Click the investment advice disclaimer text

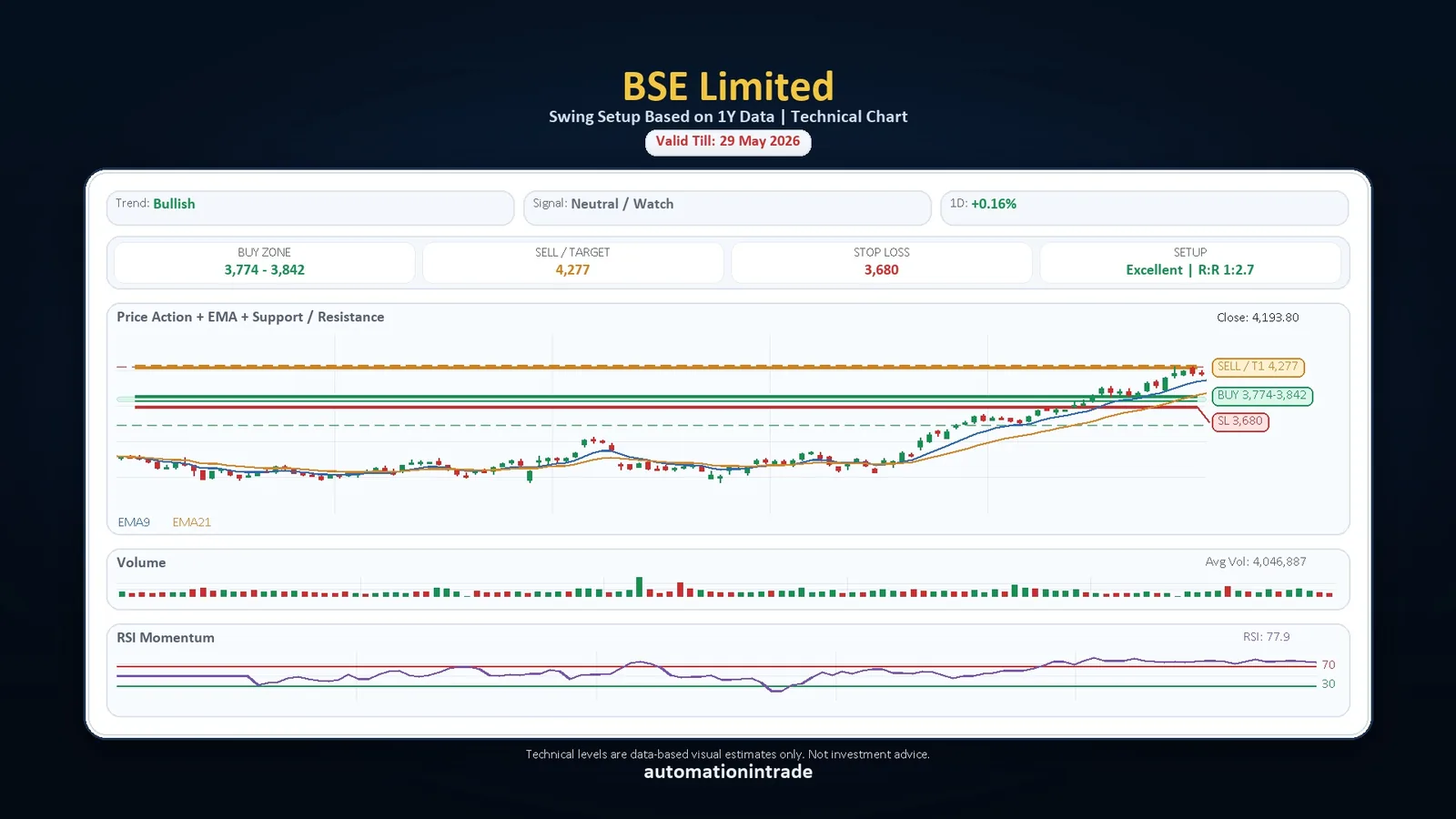(728, 754)
